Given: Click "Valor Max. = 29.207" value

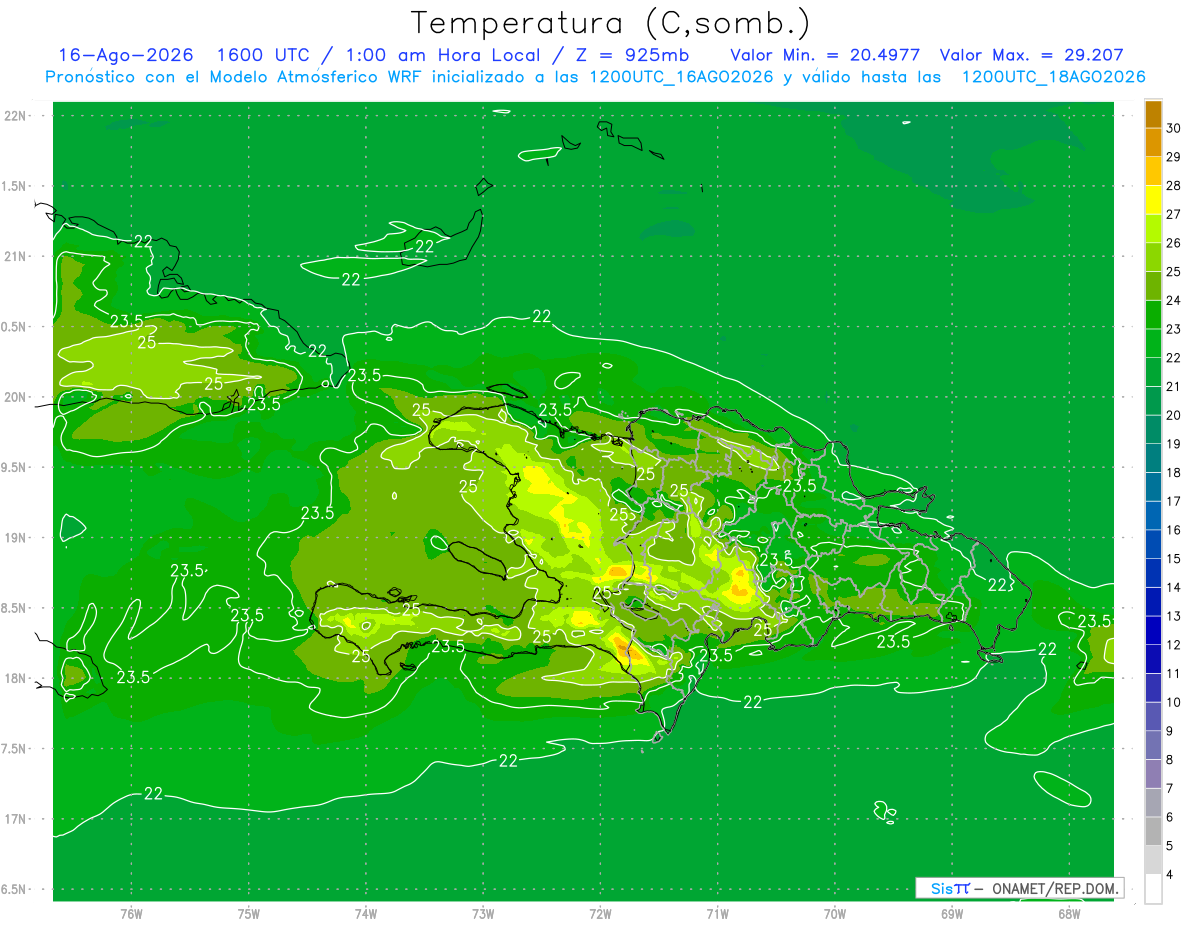Looking at the screenshot, I should tap(1031, 55).
